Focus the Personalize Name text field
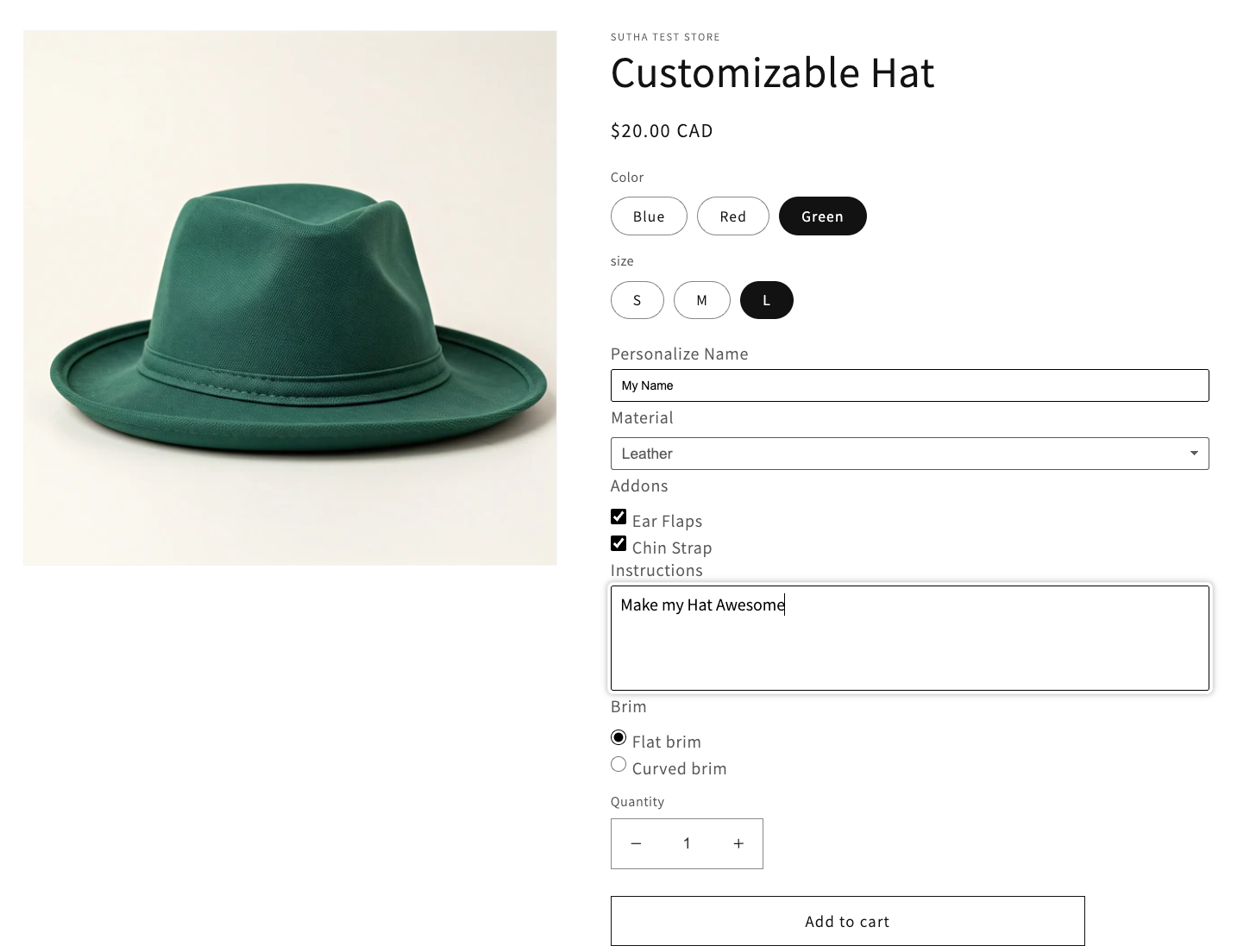Viewport: 1256px width, 952px height. click(x=909, y=385)
